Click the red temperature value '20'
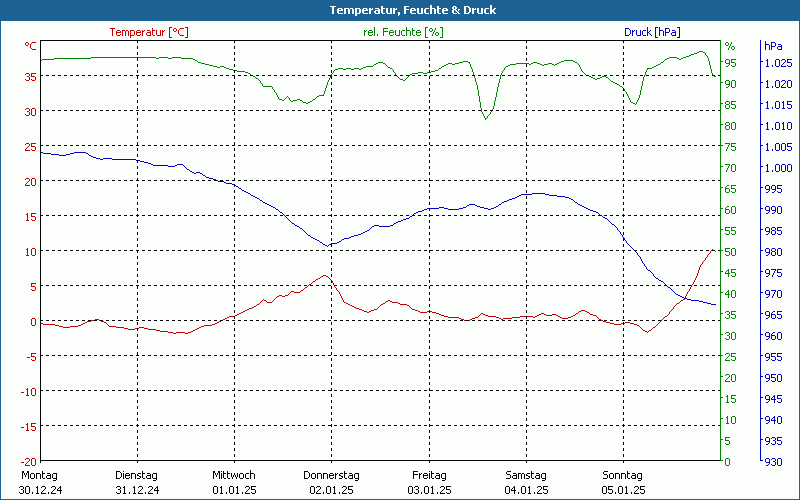This screenshot has height=500, width=800. point(31,182)
